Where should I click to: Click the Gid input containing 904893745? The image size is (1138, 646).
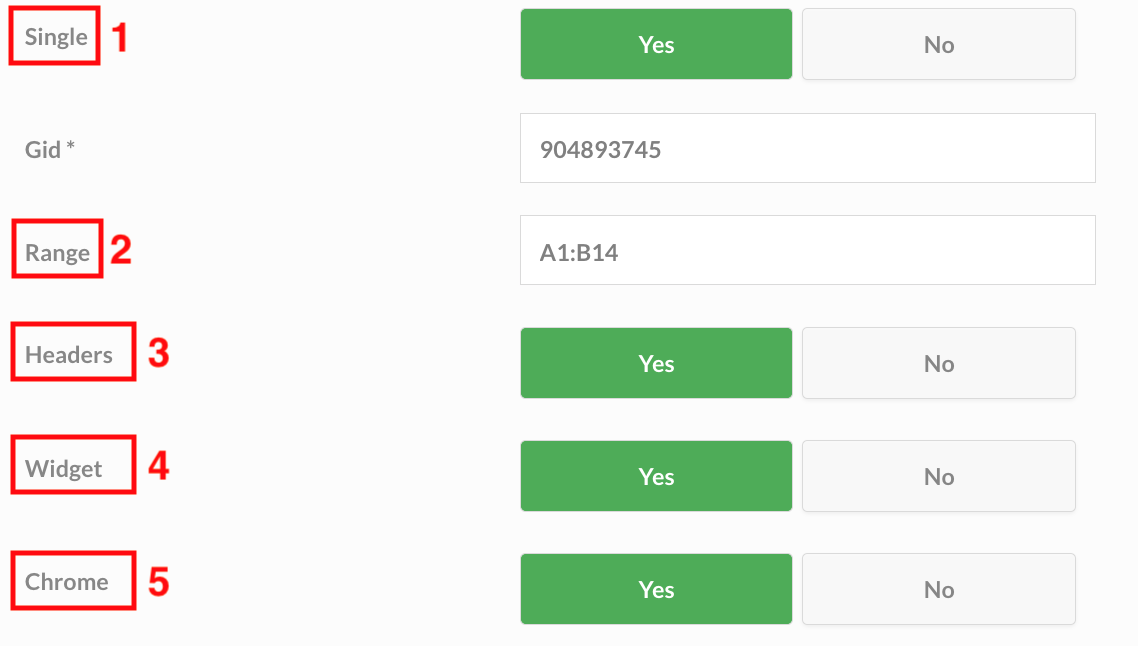806,148
